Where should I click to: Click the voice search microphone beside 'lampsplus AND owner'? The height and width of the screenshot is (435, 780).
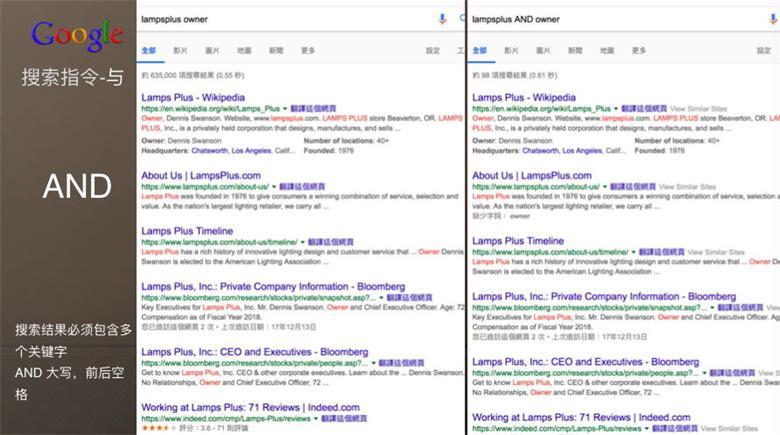pyautogui.click(x=773, y=19)
